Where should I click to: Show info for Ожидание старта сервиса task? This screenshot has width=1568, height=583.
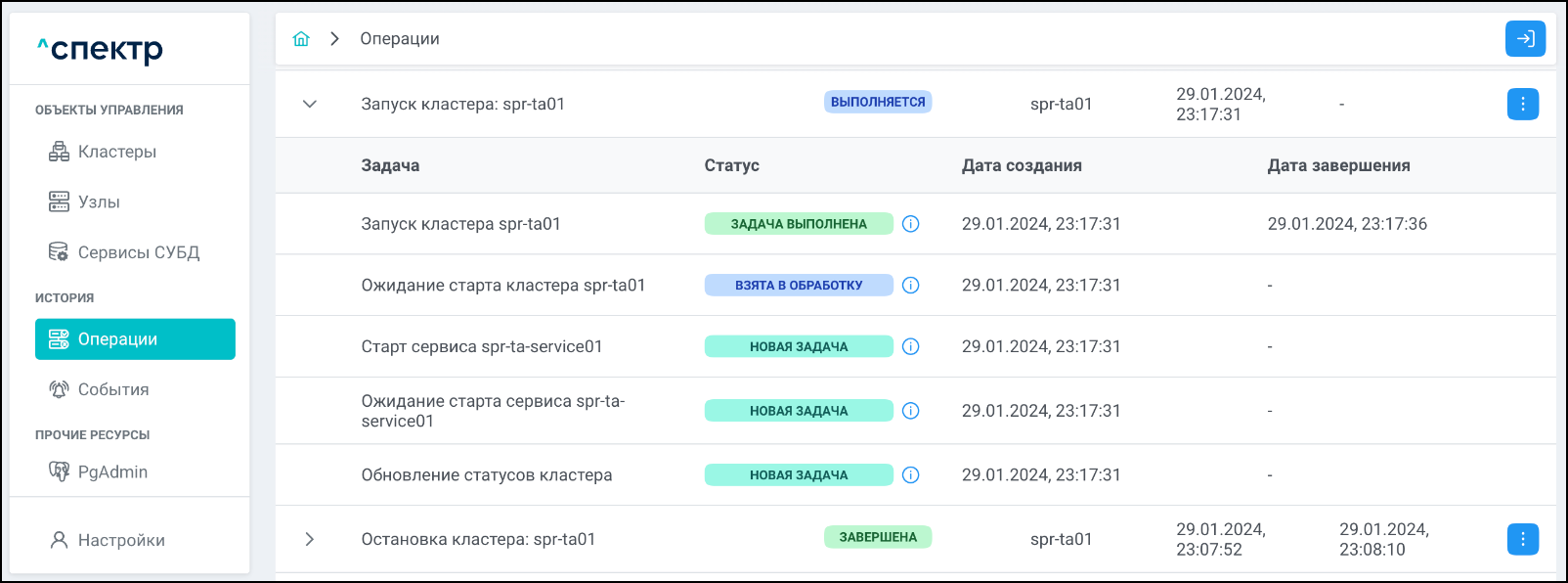click(910, 411)
